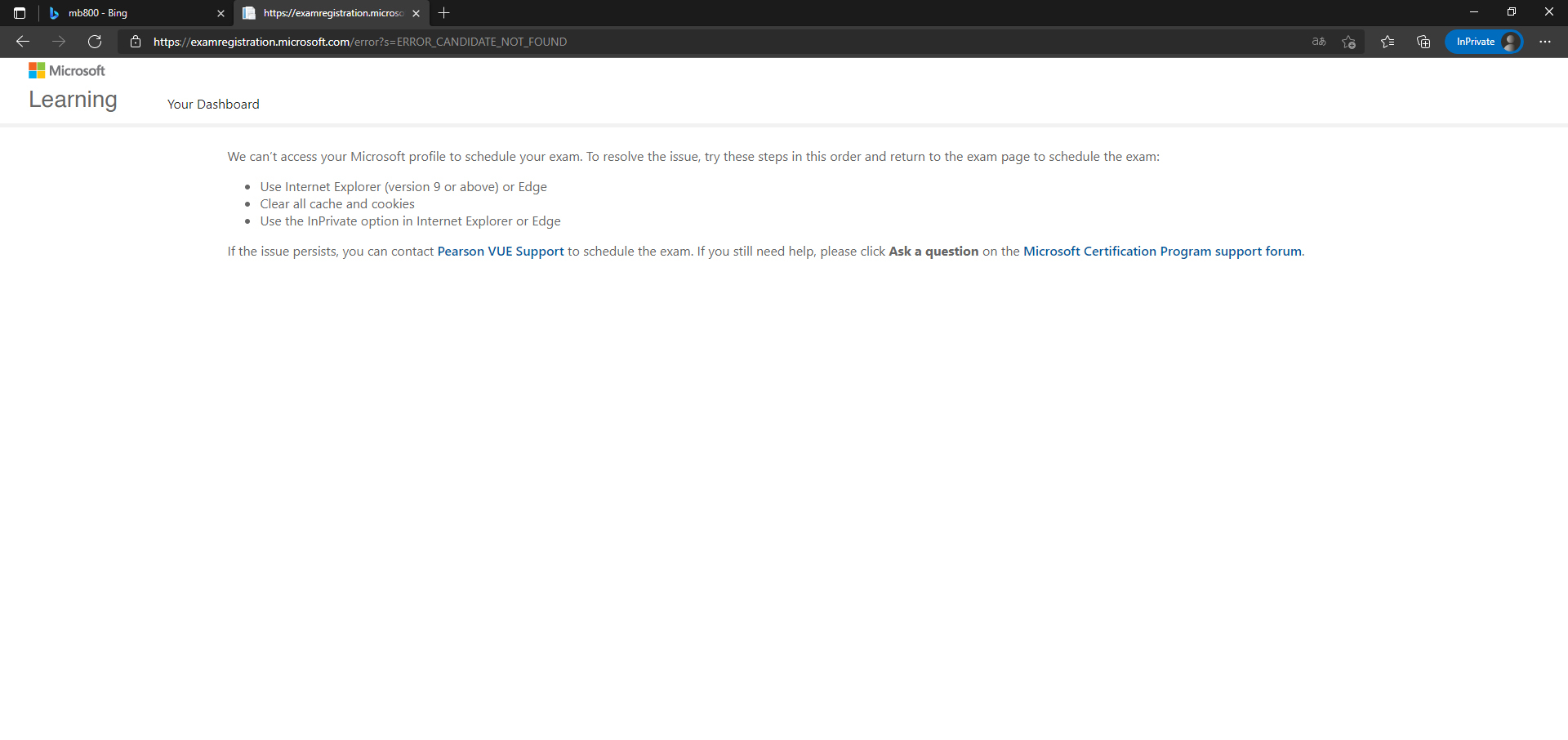This screenshot has height=740, width=1568.
Task: Click the Microsoft logo
Action: [x=67, y=71]
